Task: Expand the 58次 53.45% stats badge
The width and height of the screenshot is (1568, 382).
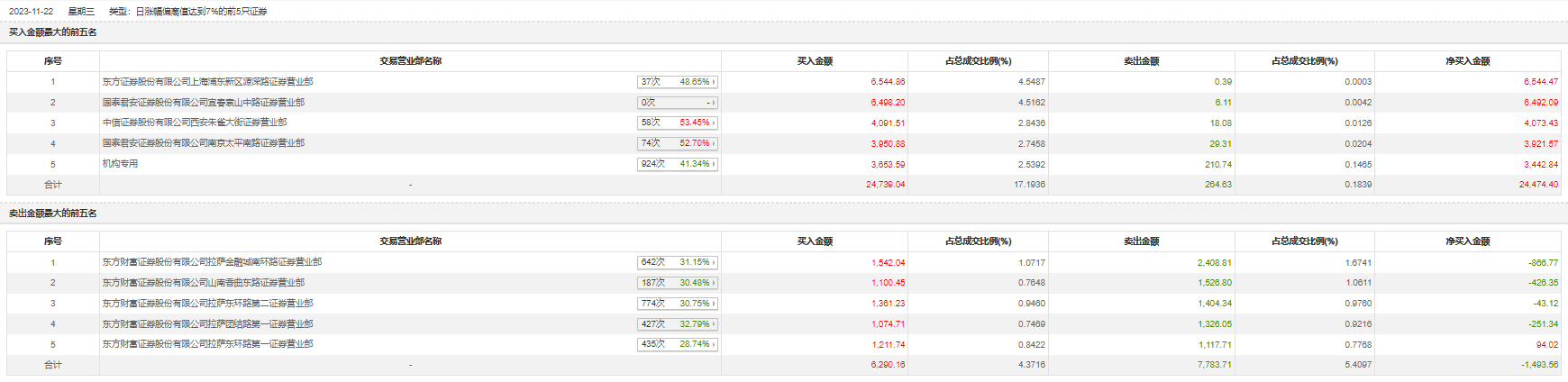Action: 677,123
